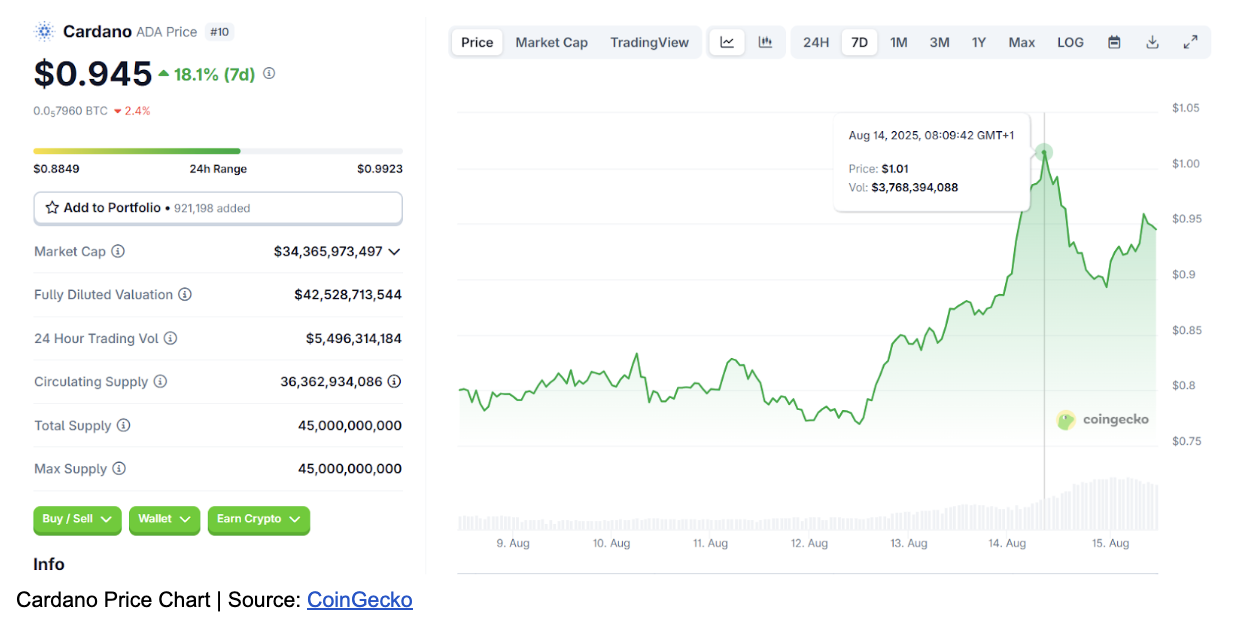Show info for Circulating Supply label
The width and height of the screenshot is (1250, 632).
pyautogui.click(x=160, y=382)
